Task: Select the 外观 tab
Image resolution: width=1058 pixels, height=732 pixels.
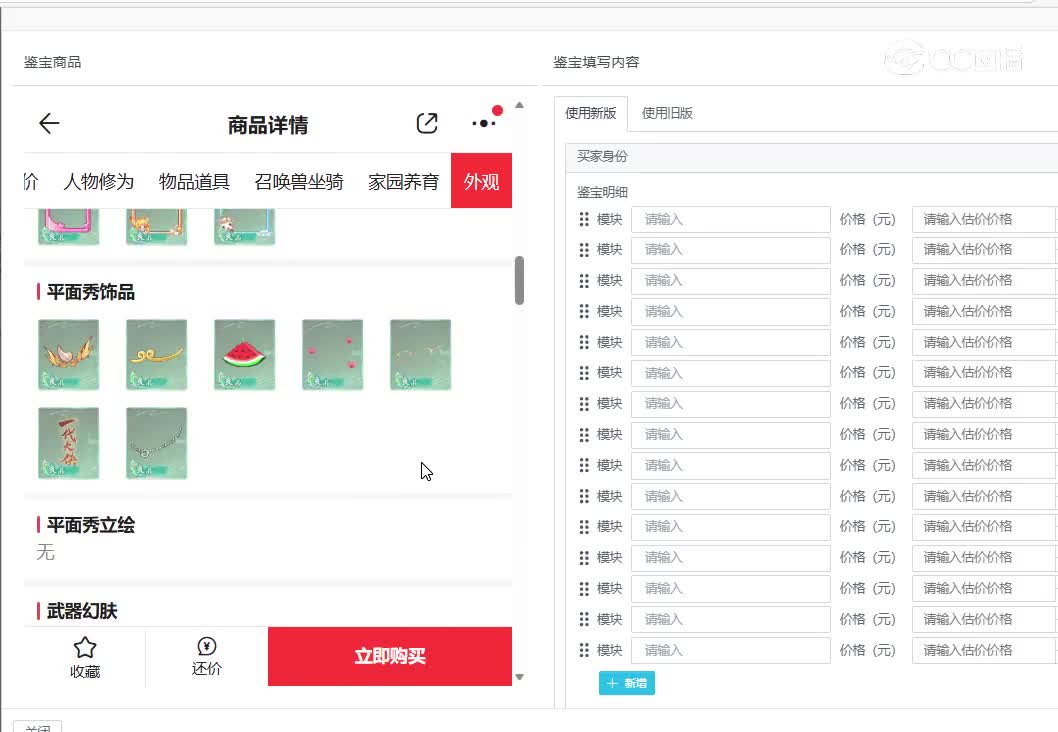Action: click(x=481, y=181)
